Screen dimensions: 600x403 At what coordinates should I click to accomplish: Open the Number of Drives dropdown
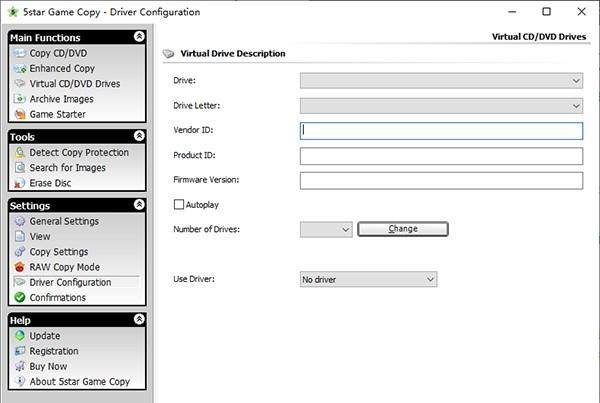326,230
